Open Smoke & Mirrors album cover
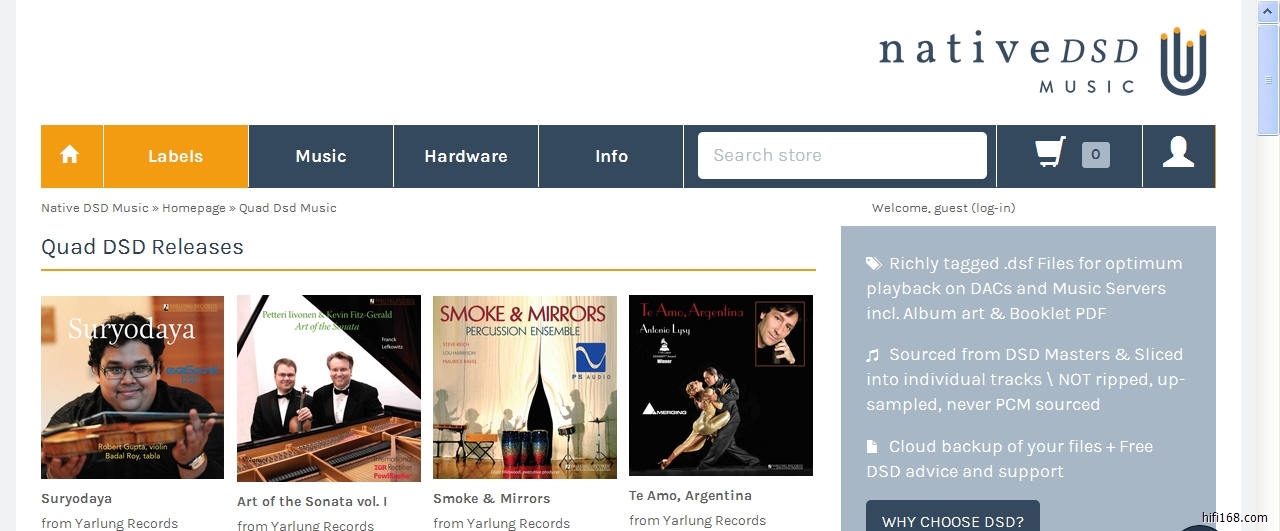This screenshot has height=531, width=1280. tap(525, 387)
